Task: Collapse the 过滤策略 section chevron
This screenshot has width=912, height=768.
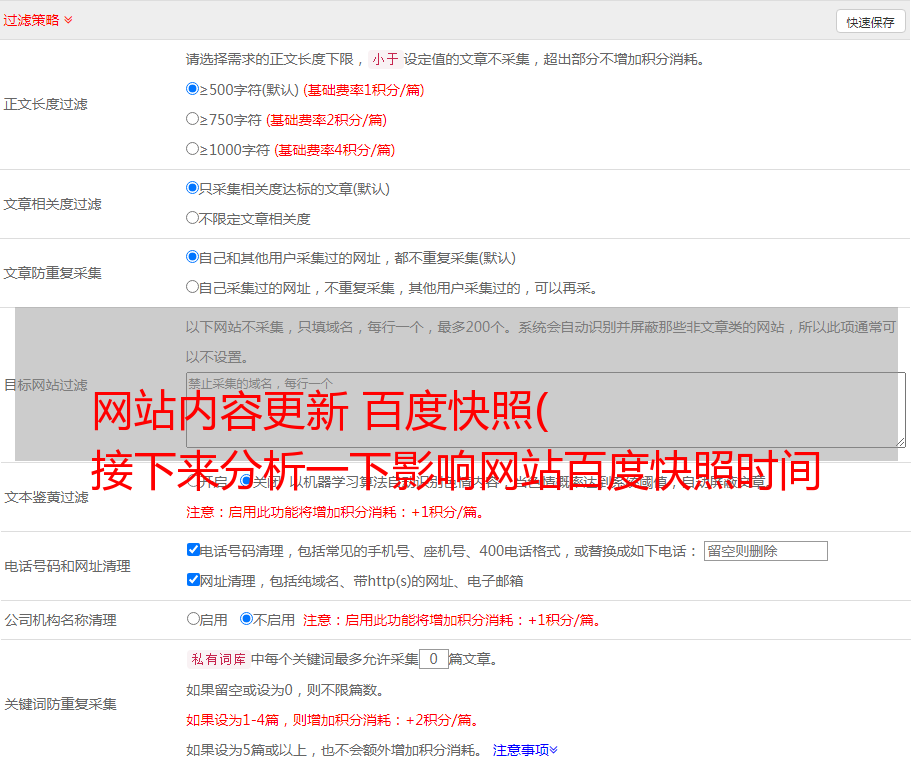Action: click(68, 20)
